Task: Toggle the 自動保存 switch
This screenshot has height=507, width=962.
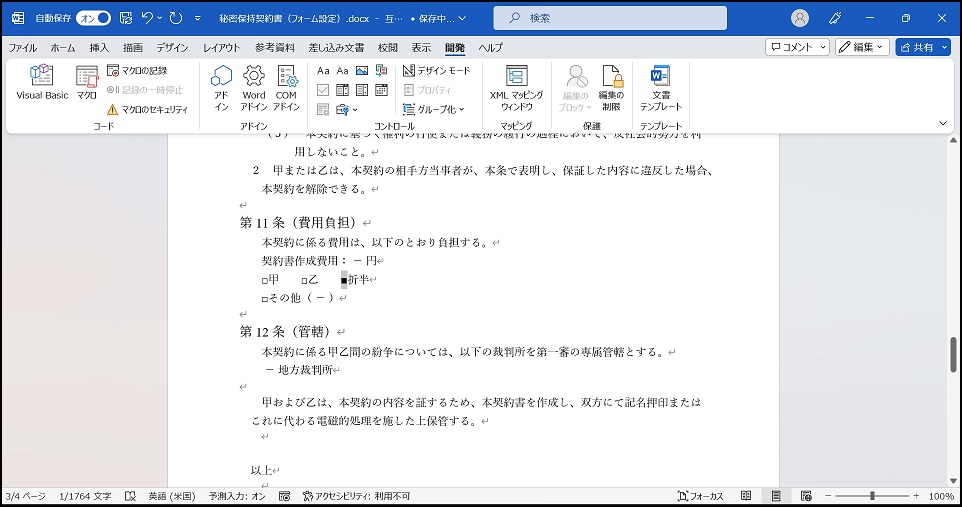Action: pos(93,18)
